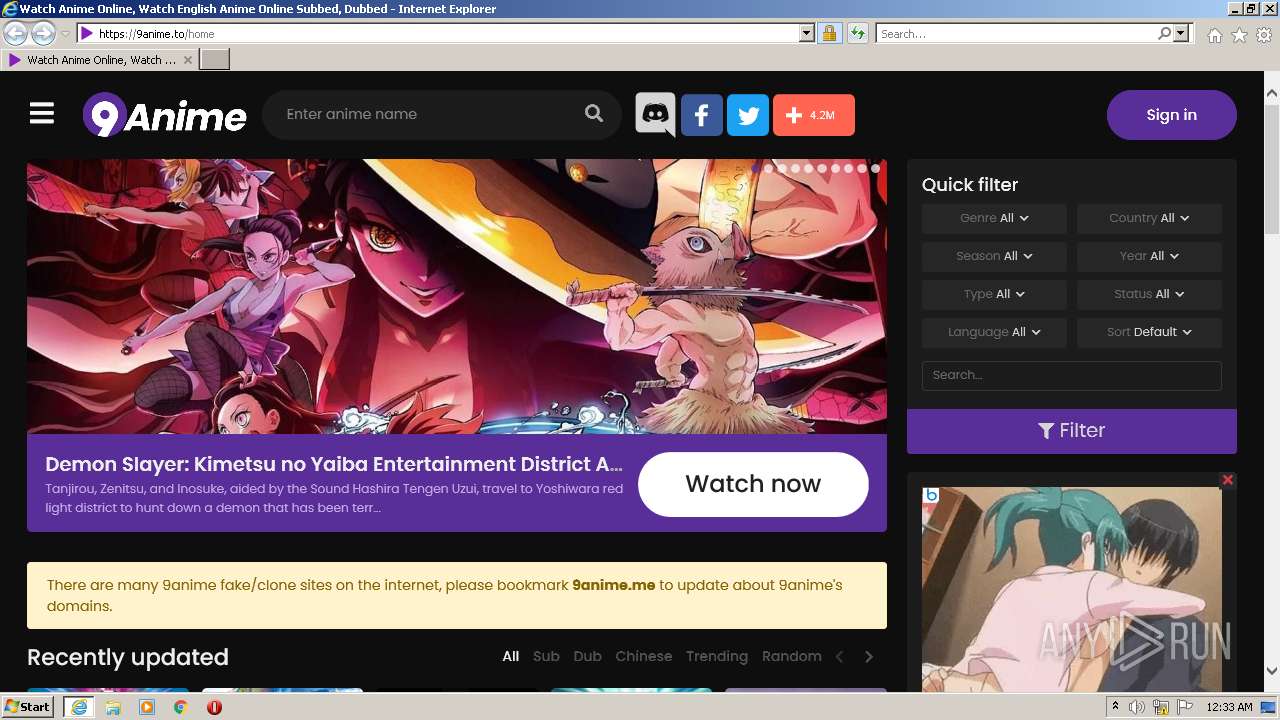Click the last banner carousel dot
Viewport: 1280px width, 720px height.
875,169
